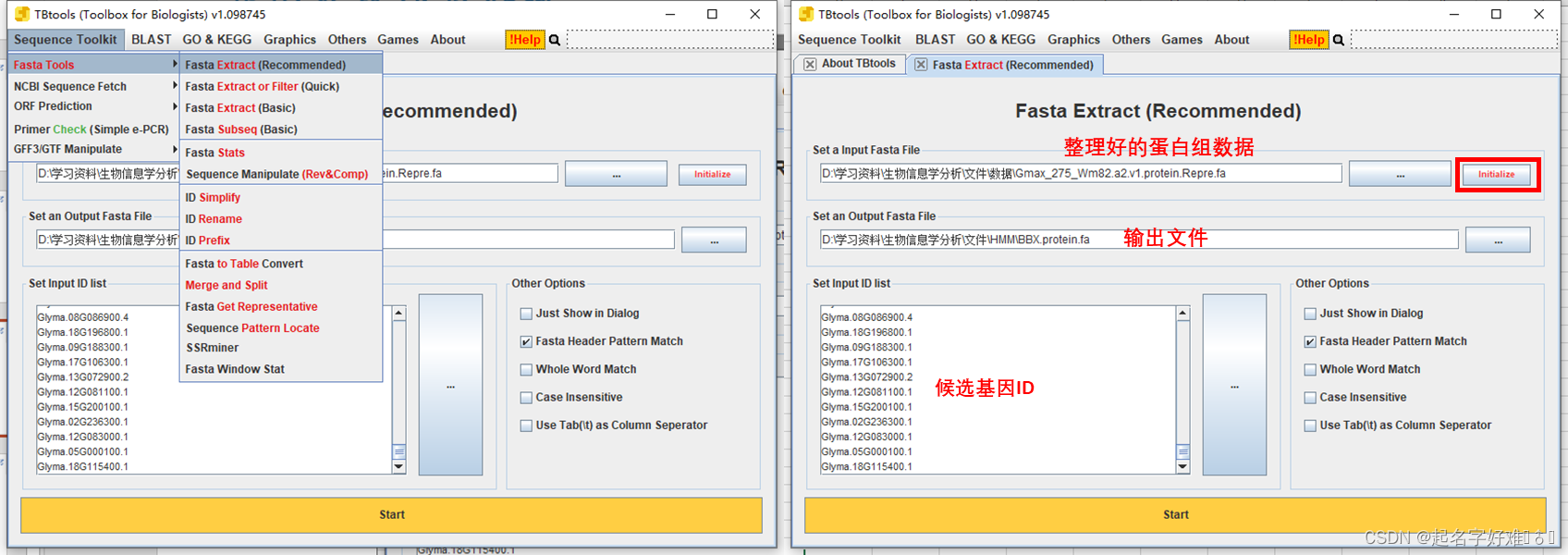Click output Fasta file path field, right window

point(1139,240)
